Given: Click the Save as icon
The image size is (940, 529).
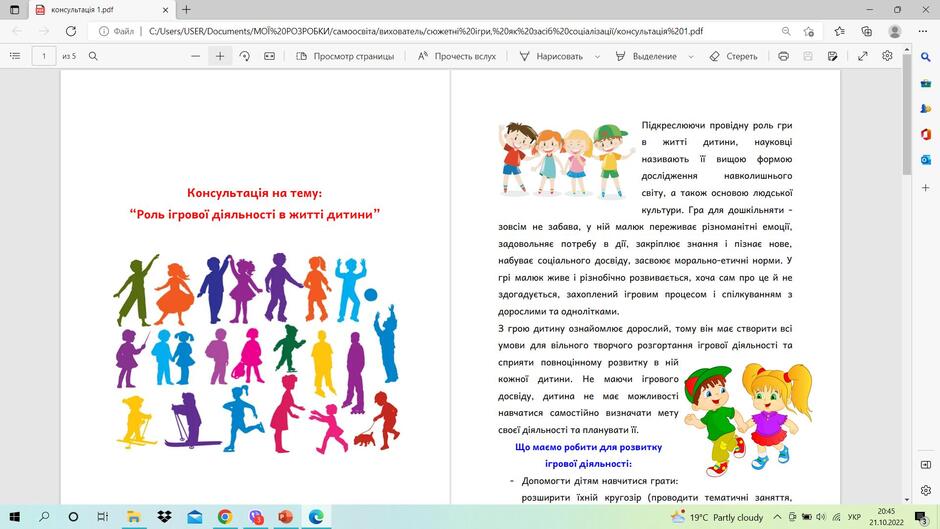Looking at the screenshot, I should (832, 56).
